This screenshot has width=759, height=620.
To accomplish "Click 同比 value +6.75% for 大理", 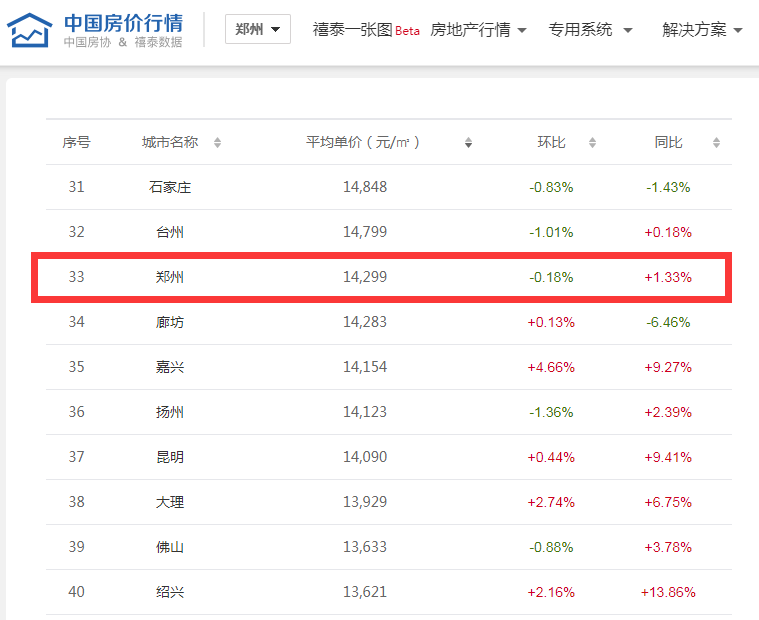I will click(668, 502).
